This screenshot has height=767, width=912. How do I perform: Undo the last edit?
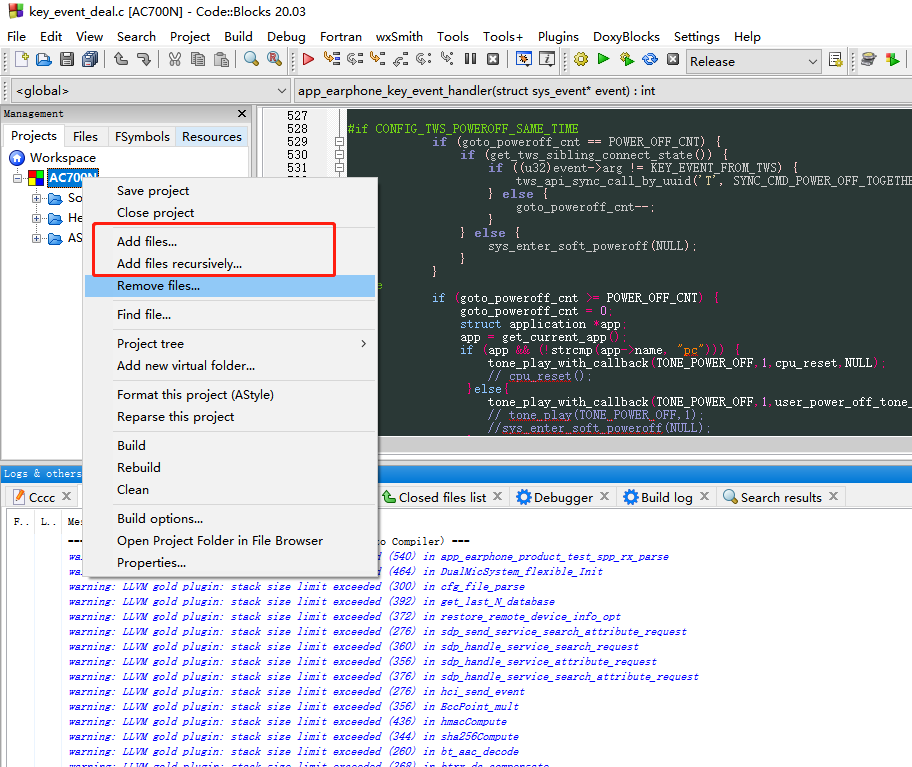point(121,59)
